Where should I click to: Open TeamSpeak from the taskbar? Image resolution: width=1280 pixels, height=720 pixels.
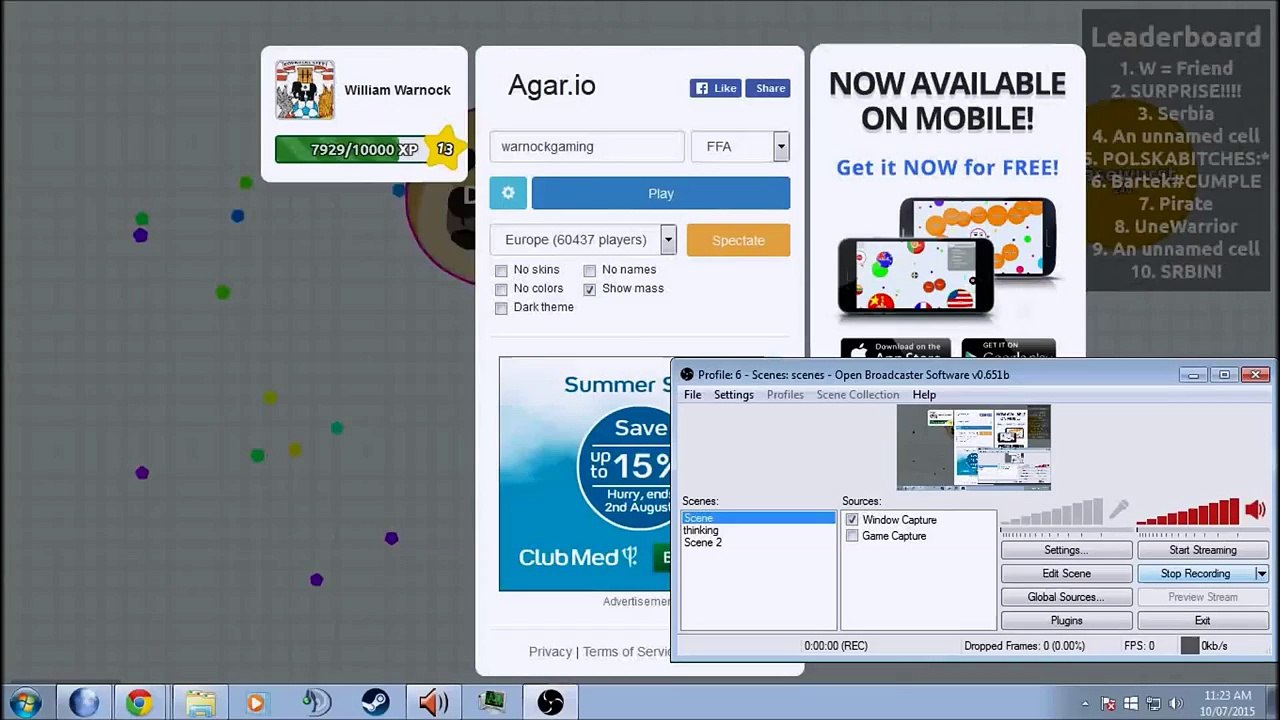316,703
